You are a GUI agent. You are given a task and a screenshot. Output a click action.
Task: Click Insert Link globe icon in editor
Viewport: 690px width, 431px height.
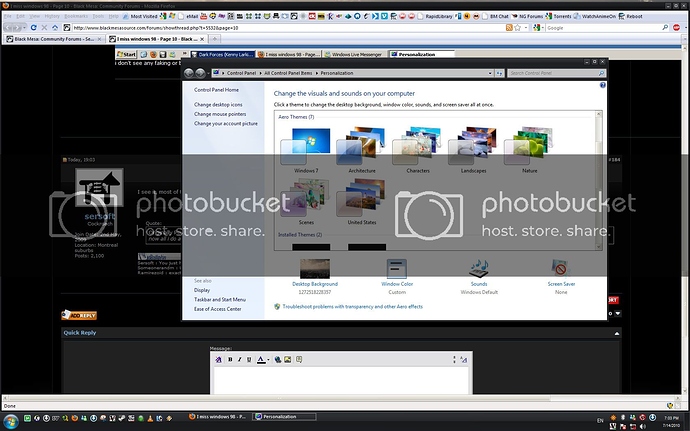click(x=278, y=360)
